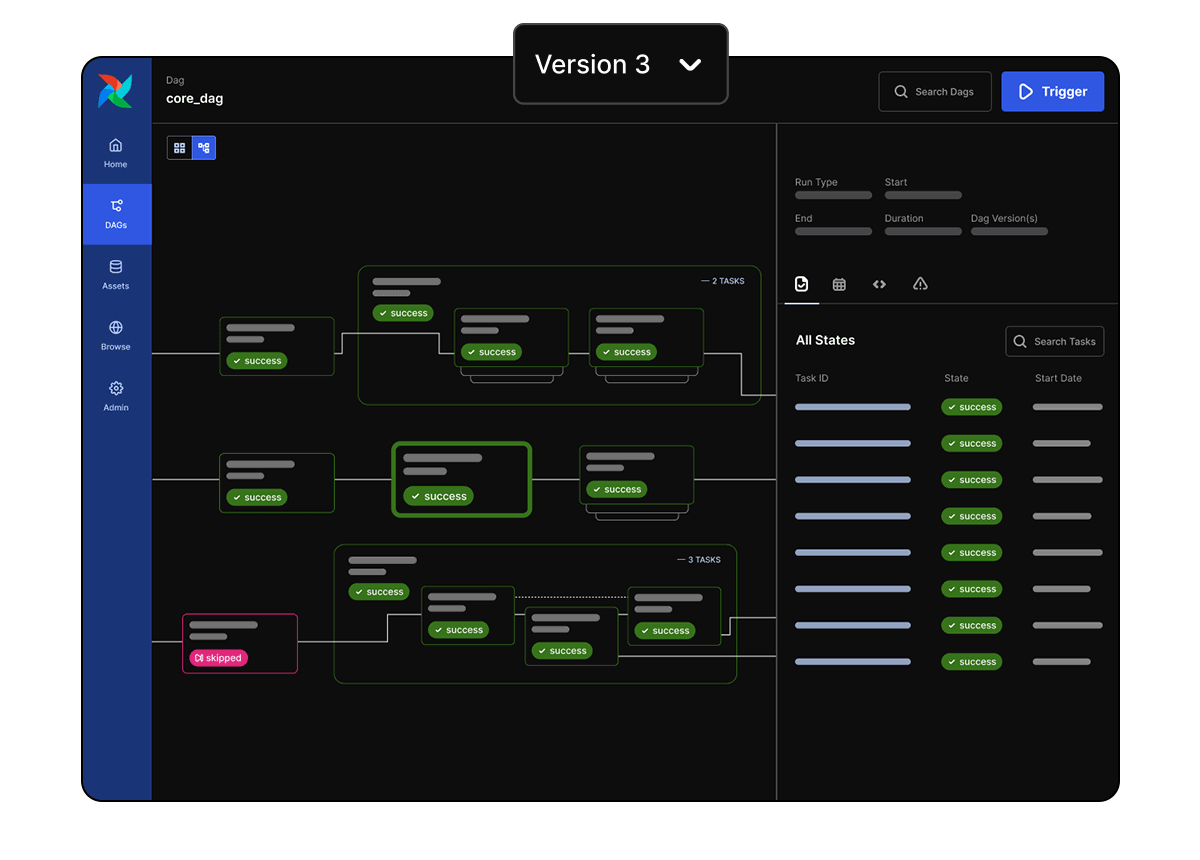The image size is (1200, 860).
Task: Select the skipped task node
Action: (240, 643)
